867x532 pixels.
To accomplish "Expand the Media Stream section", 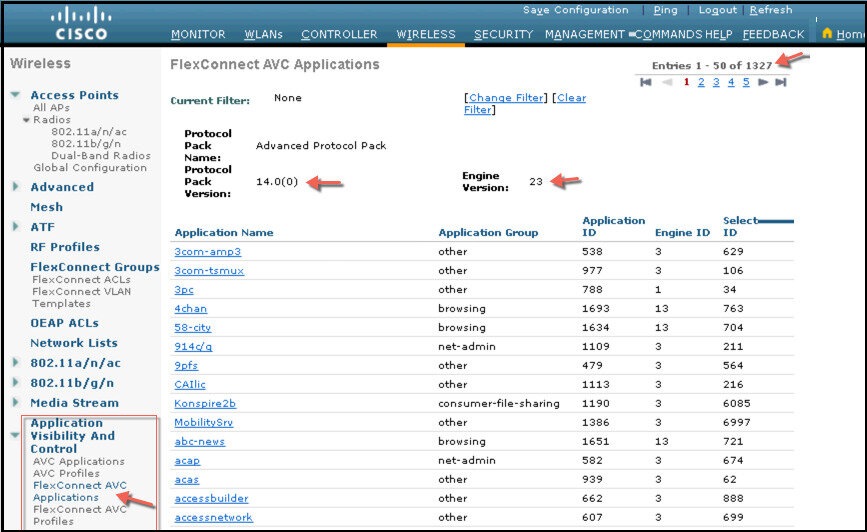I will (x=15, y=403).
